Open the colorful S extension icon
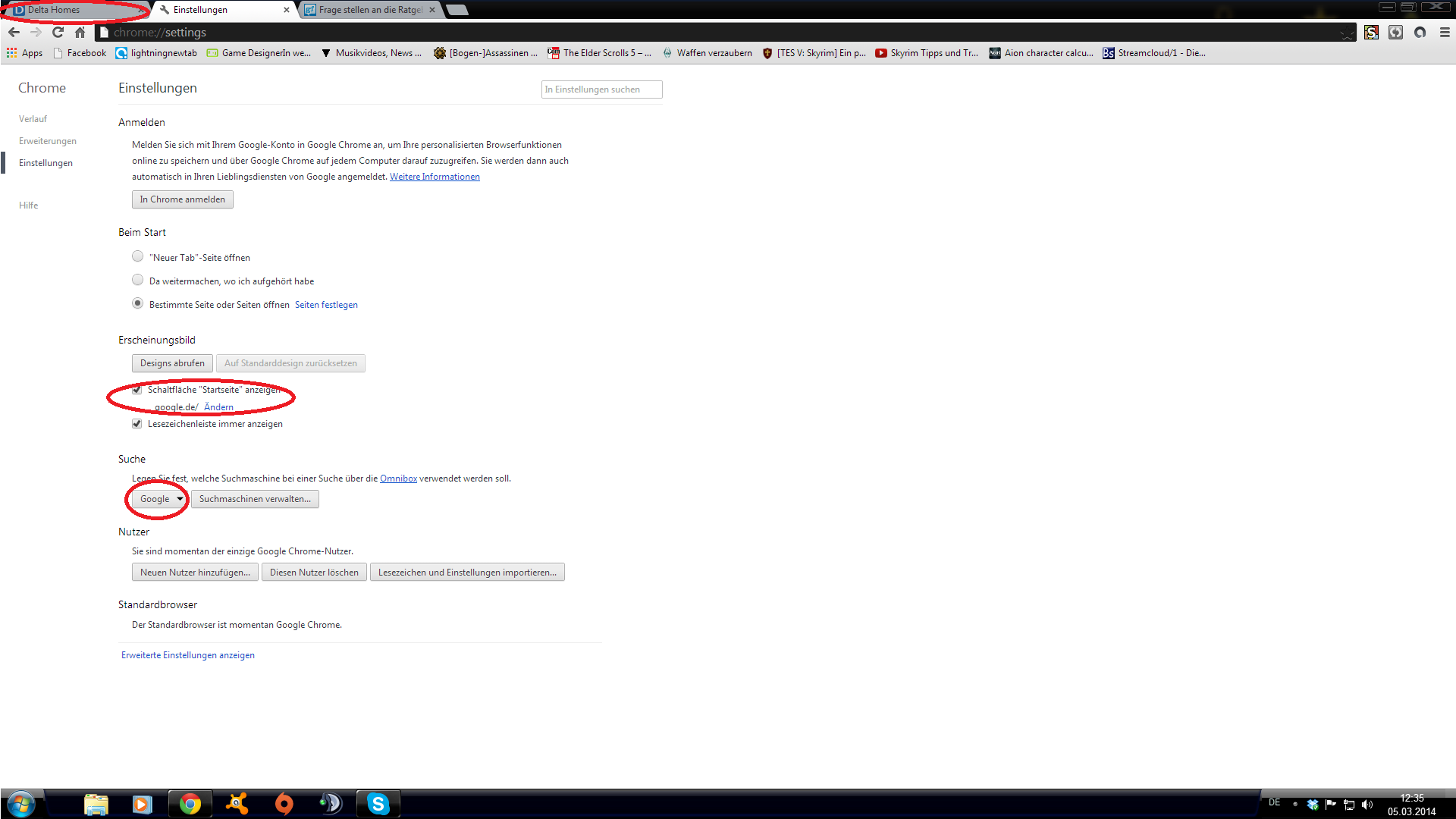 click(x=1371, y=33)
